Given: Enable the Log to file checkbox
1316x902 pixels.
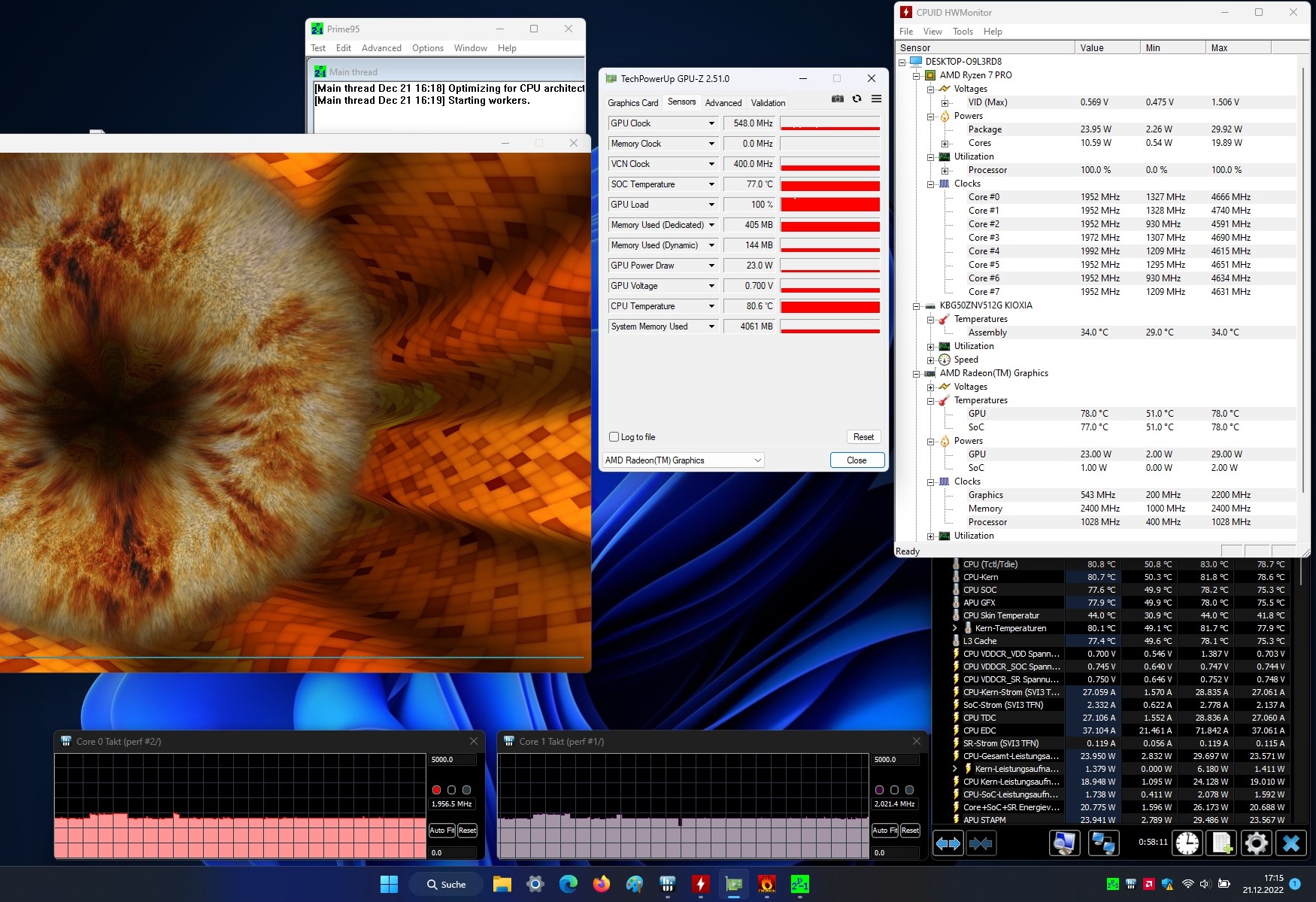Looking at the screenshot, I should pyautogui.click(x=614, y=437).
